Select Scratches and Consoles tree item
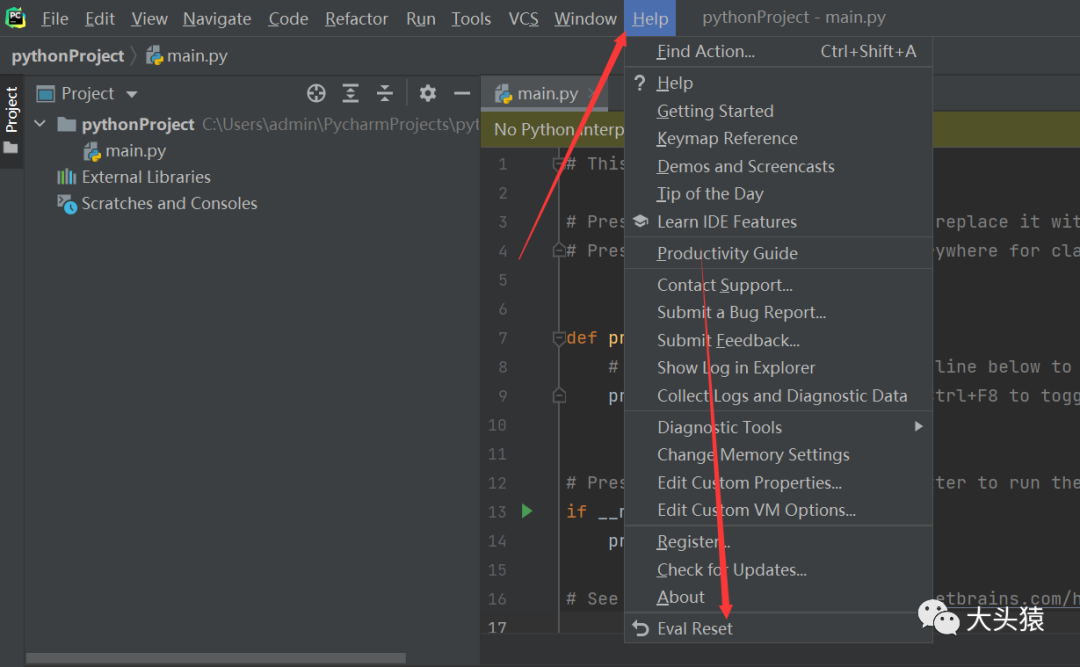The height and width of the screenshot is (667, 1080). tap(169, 203)
